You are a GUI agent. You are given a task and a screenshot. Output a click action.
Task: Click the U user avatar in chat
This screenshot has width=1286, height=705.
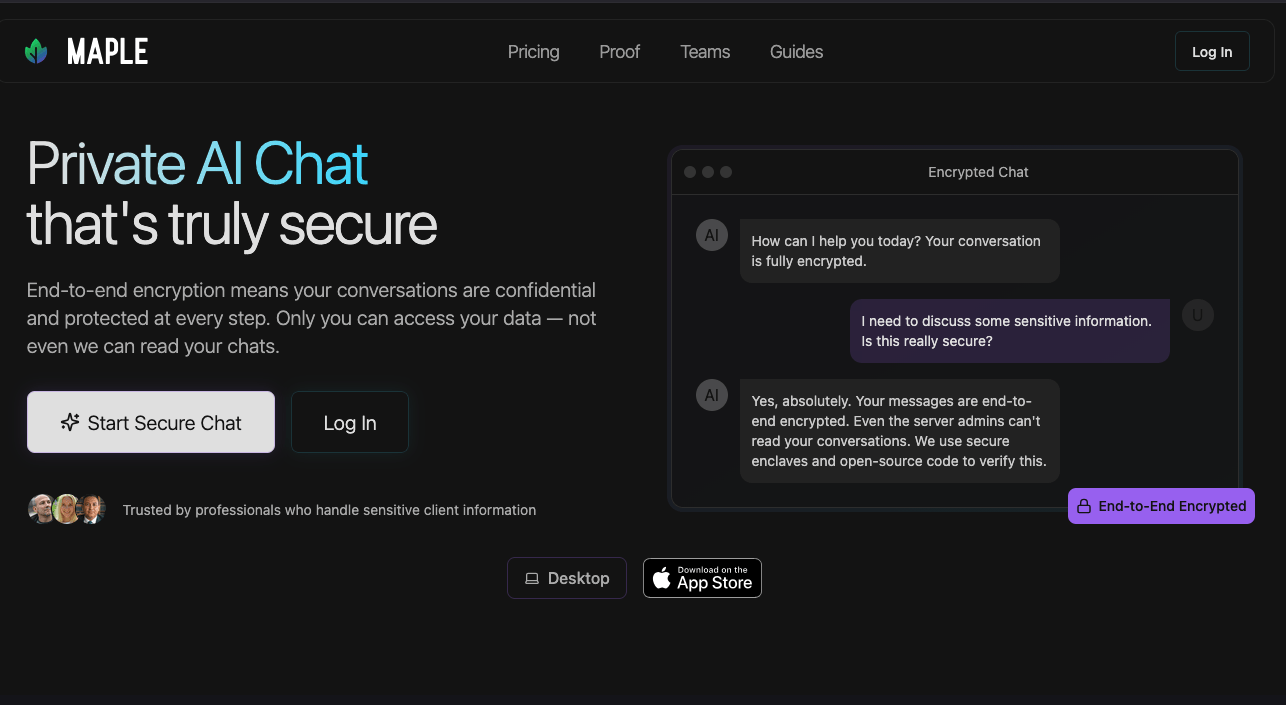click(x=1197, y=315)
